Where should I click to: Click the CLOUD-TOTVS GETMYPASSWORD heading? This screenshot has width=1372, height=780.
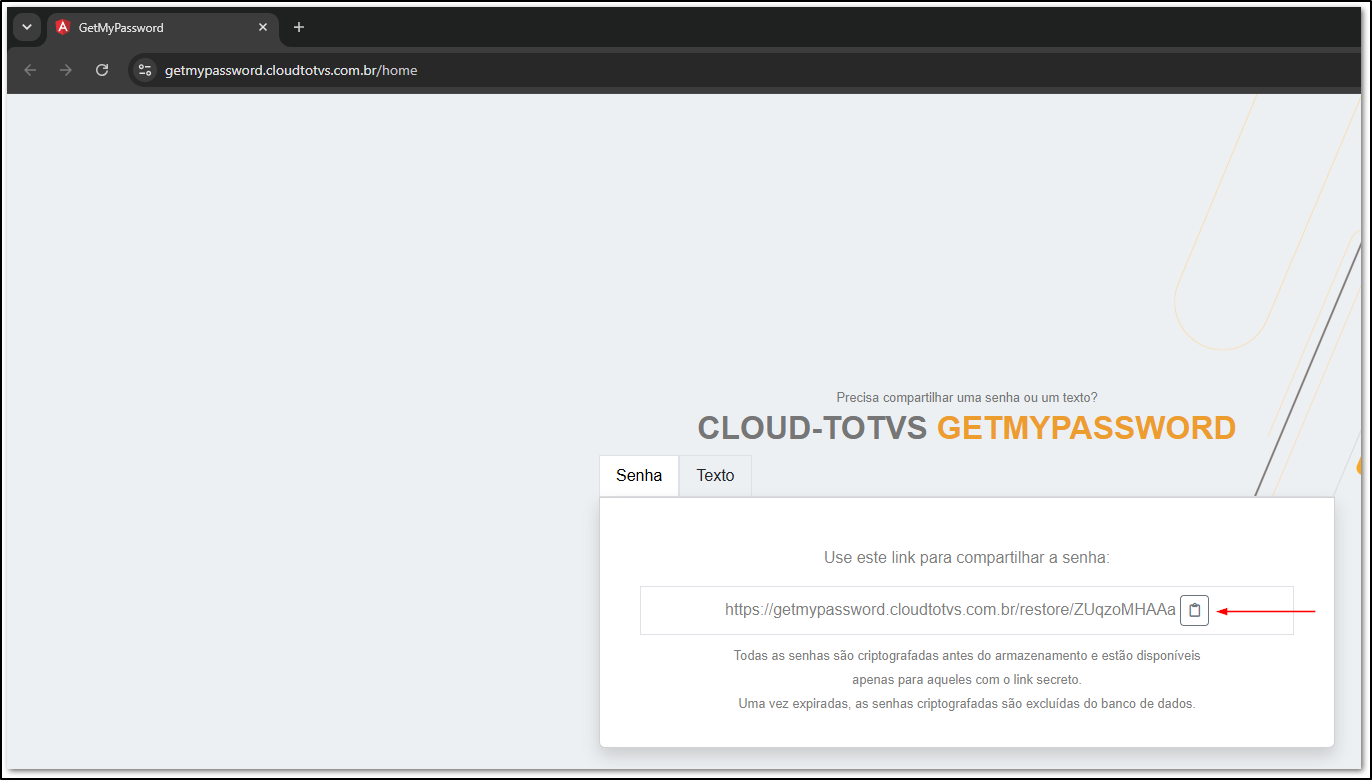pyautogui.click(x=966, y=428)
